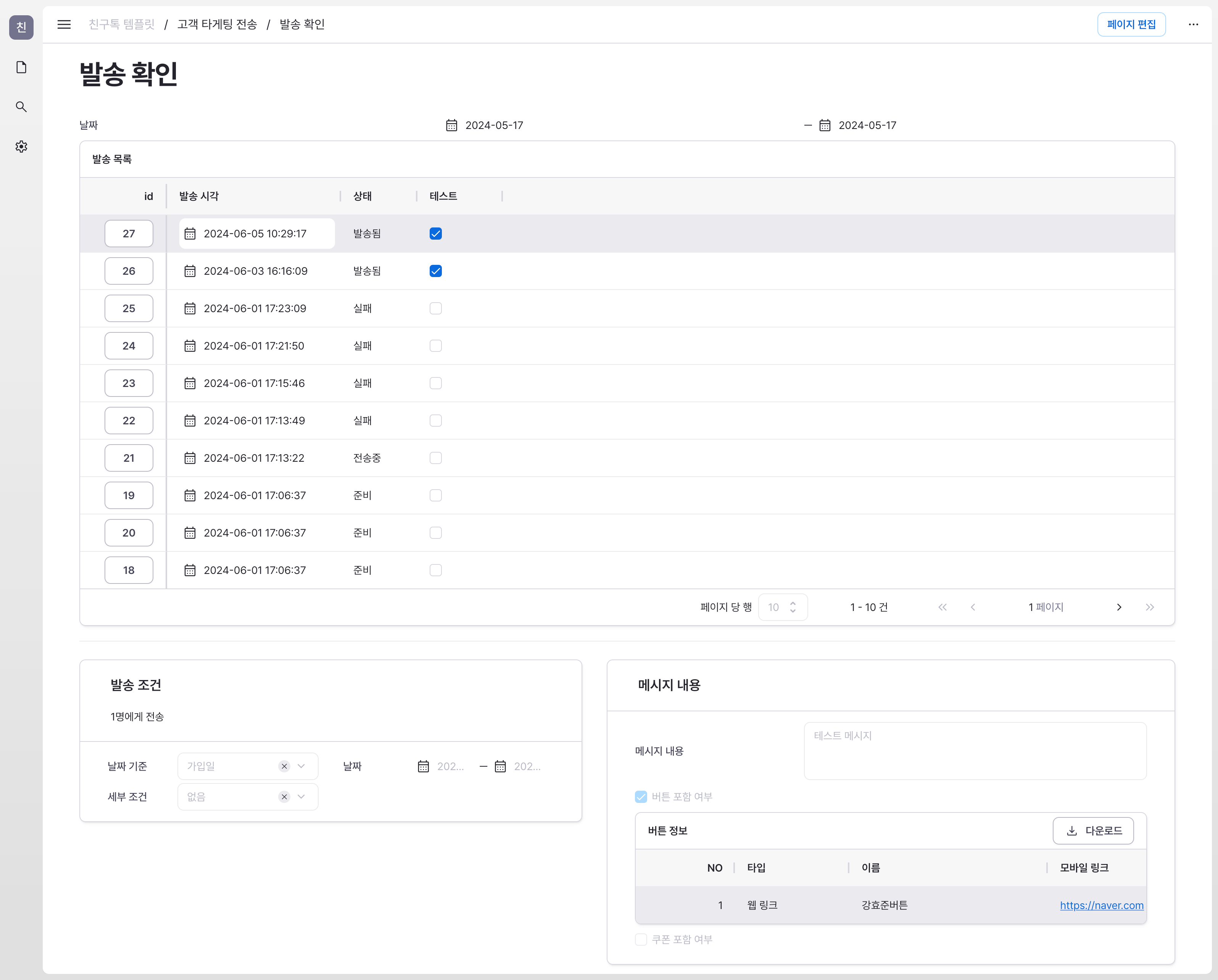Click the 웹 링크 type cell
This screenshot has height=980, width=1218.
(x=762, y=906)
